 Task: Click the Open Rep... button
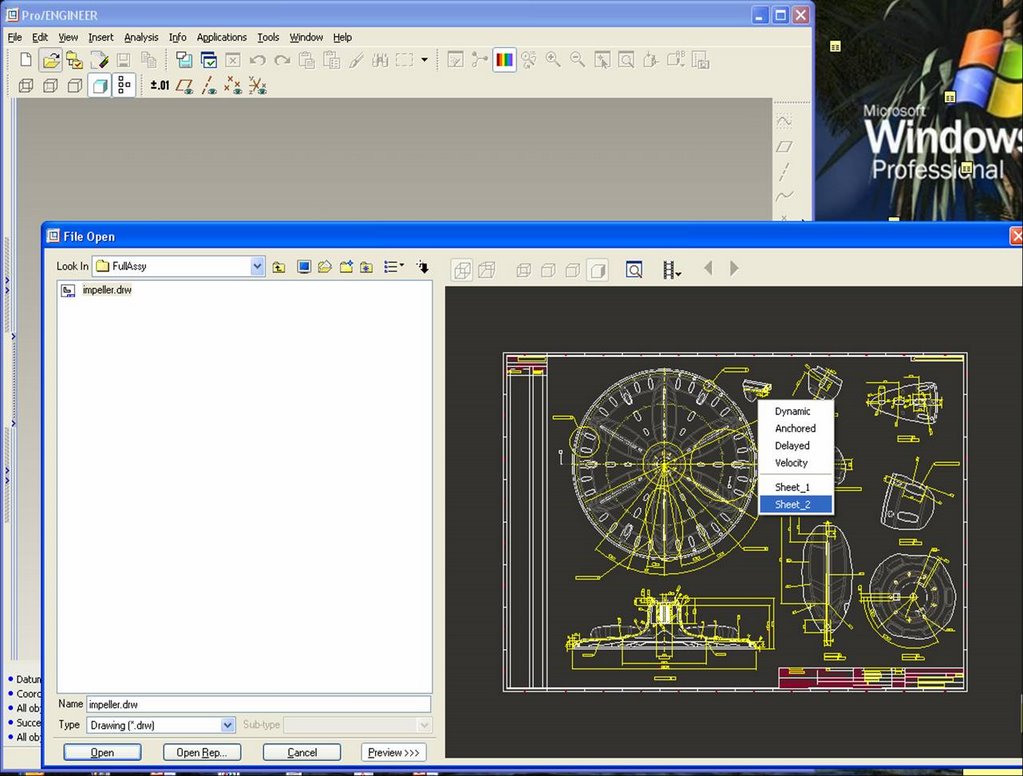[202, 753]
